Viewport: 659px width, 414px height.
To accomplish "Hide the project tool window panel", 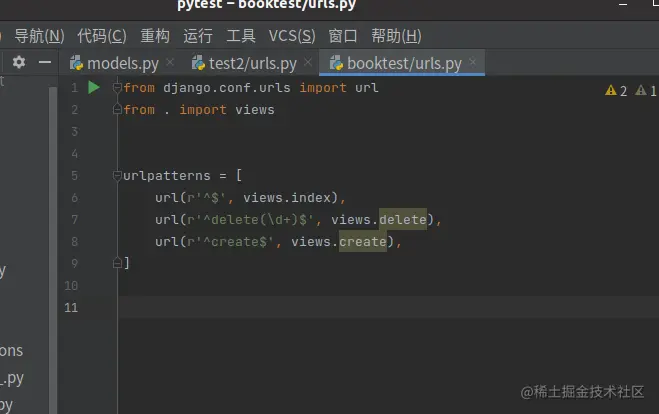I will pyautogui.click(x=45, y=62).
